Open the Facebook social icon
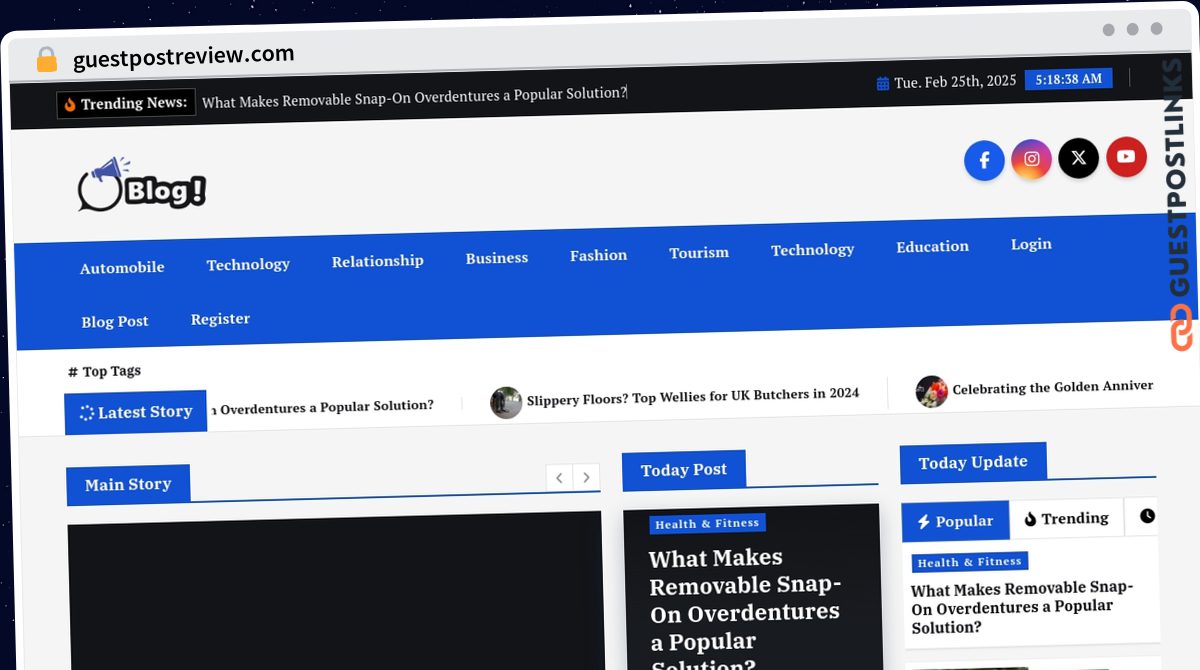This screenshot has width=1200, height=670. click(984, 160)
